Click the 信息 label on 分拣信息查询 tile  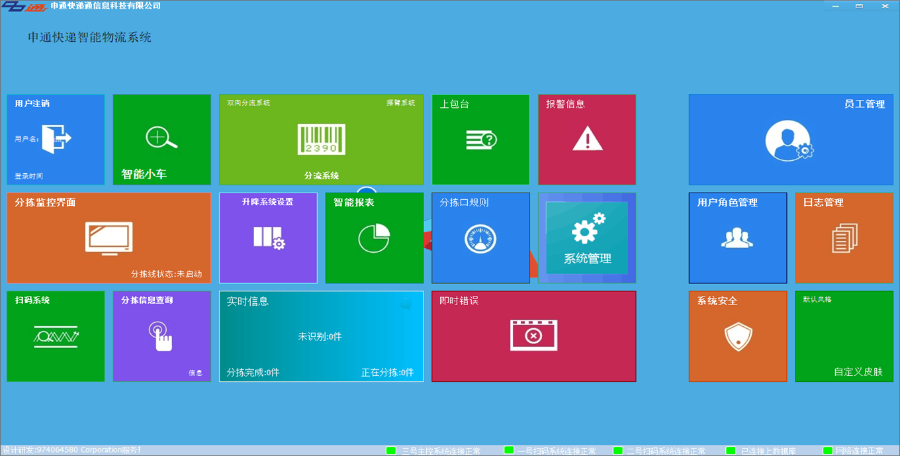pos(196,373)
